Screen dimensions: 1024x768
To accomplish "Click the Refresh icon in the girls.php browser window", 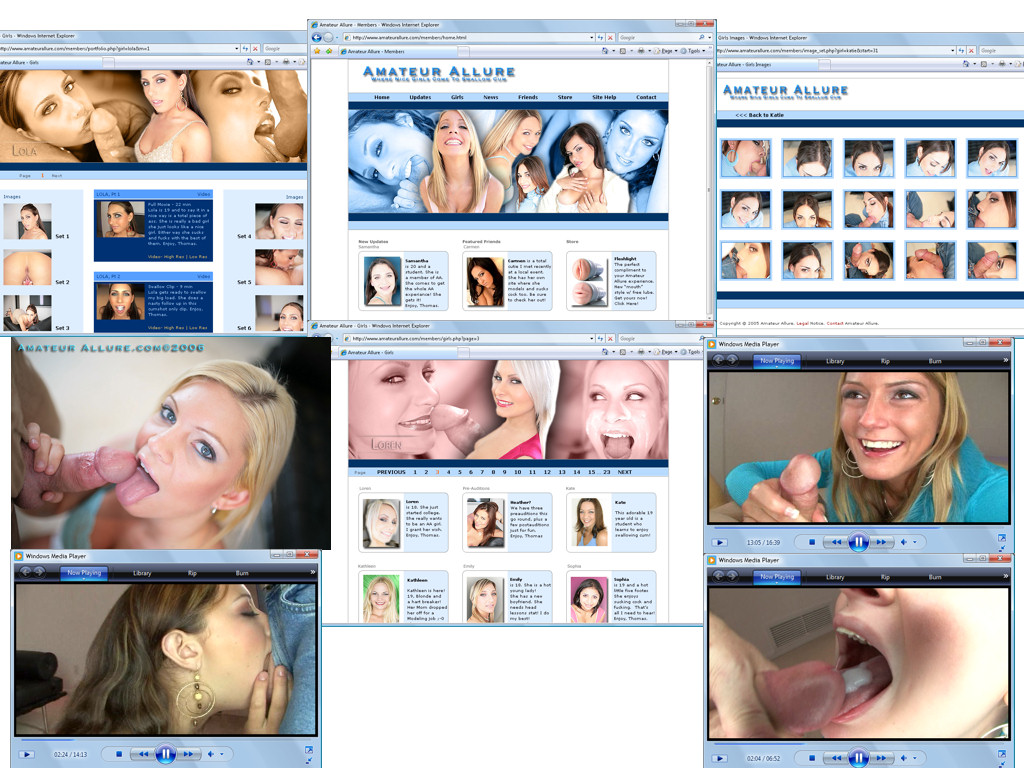I will [600, 338].
